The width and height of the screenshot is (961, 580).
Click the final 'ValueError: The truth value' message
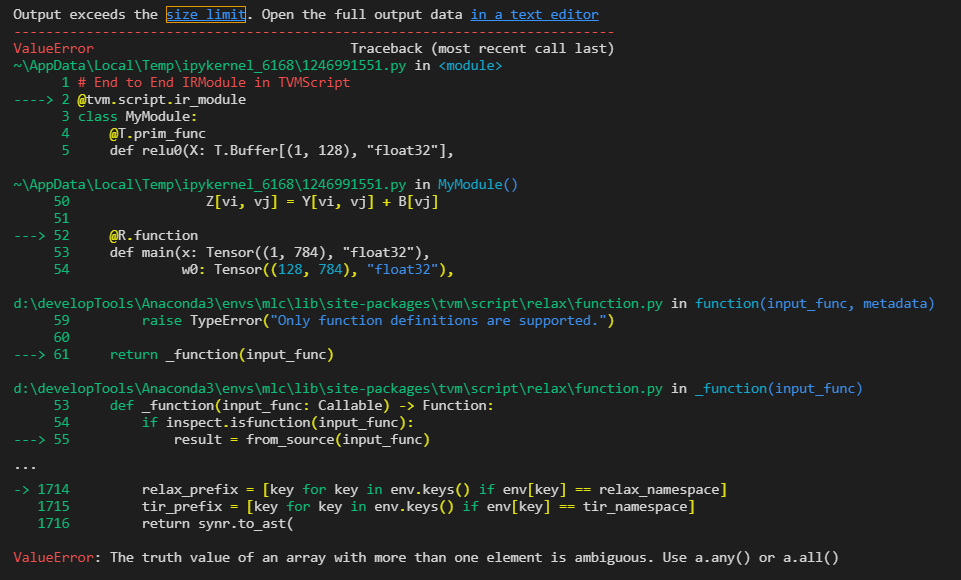click(x=426, y=557)
